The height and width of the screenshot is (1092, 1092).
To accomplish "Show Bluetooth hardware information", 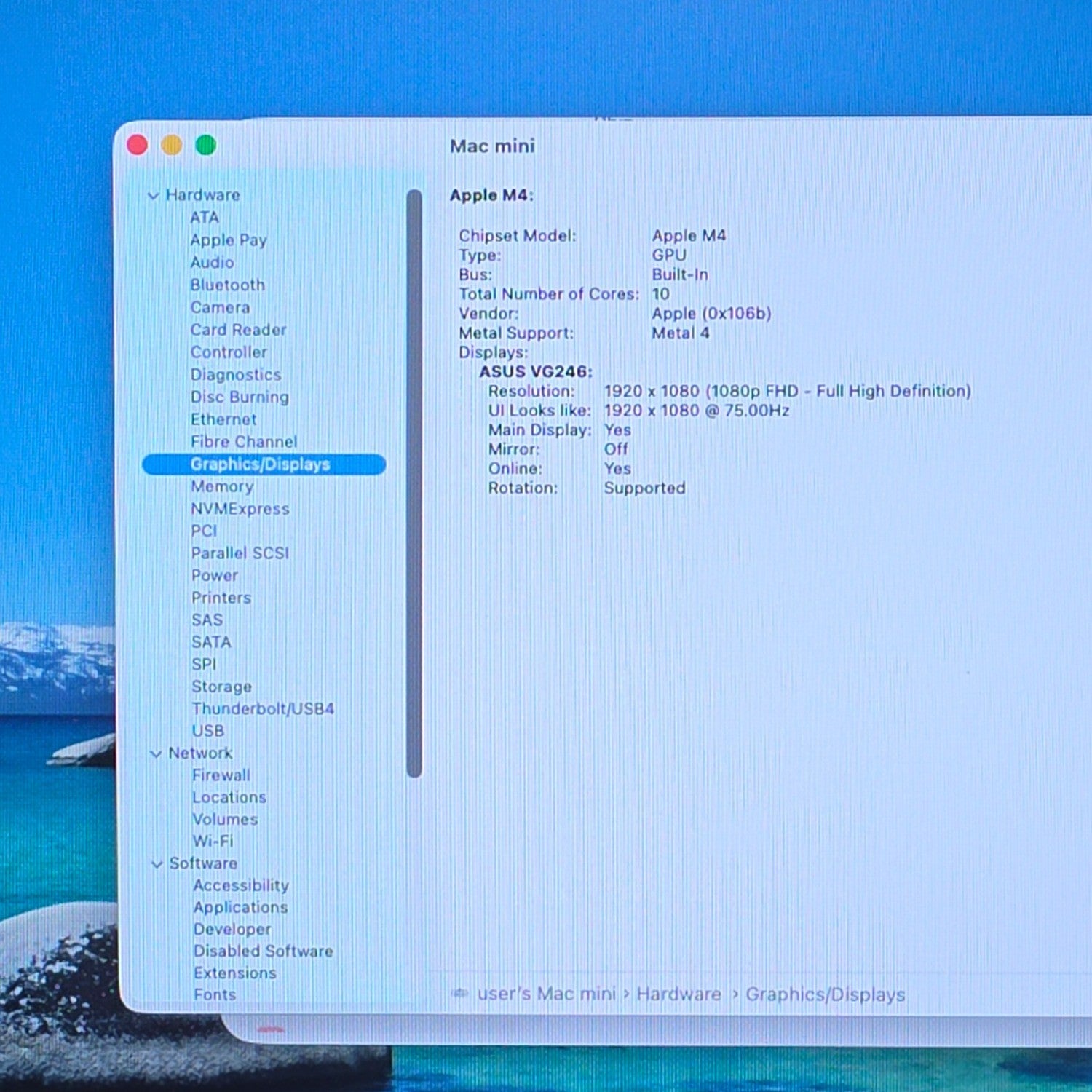I will click(x=227, y=285).
